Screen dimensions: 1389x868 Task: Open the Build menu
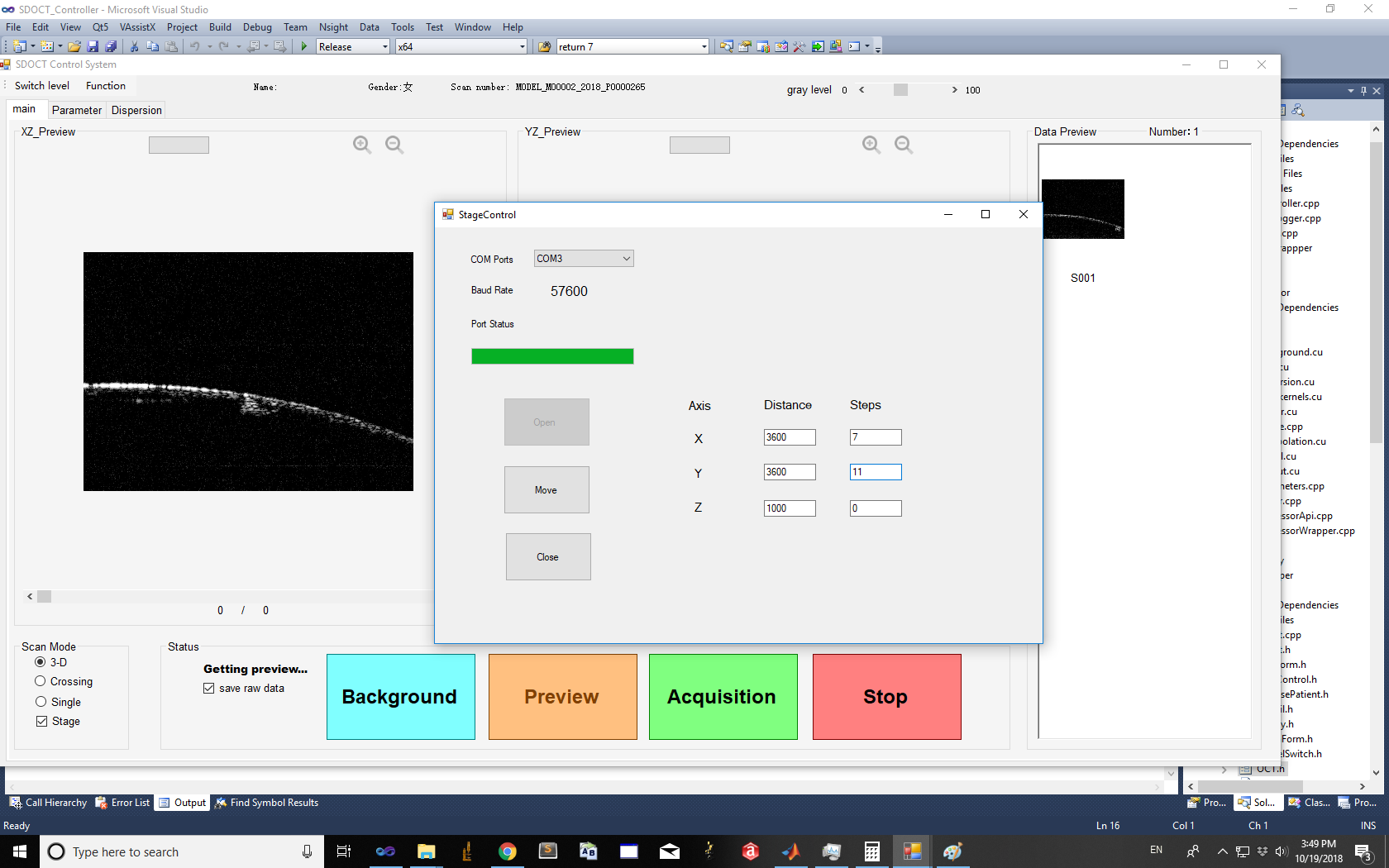point(220,27)
